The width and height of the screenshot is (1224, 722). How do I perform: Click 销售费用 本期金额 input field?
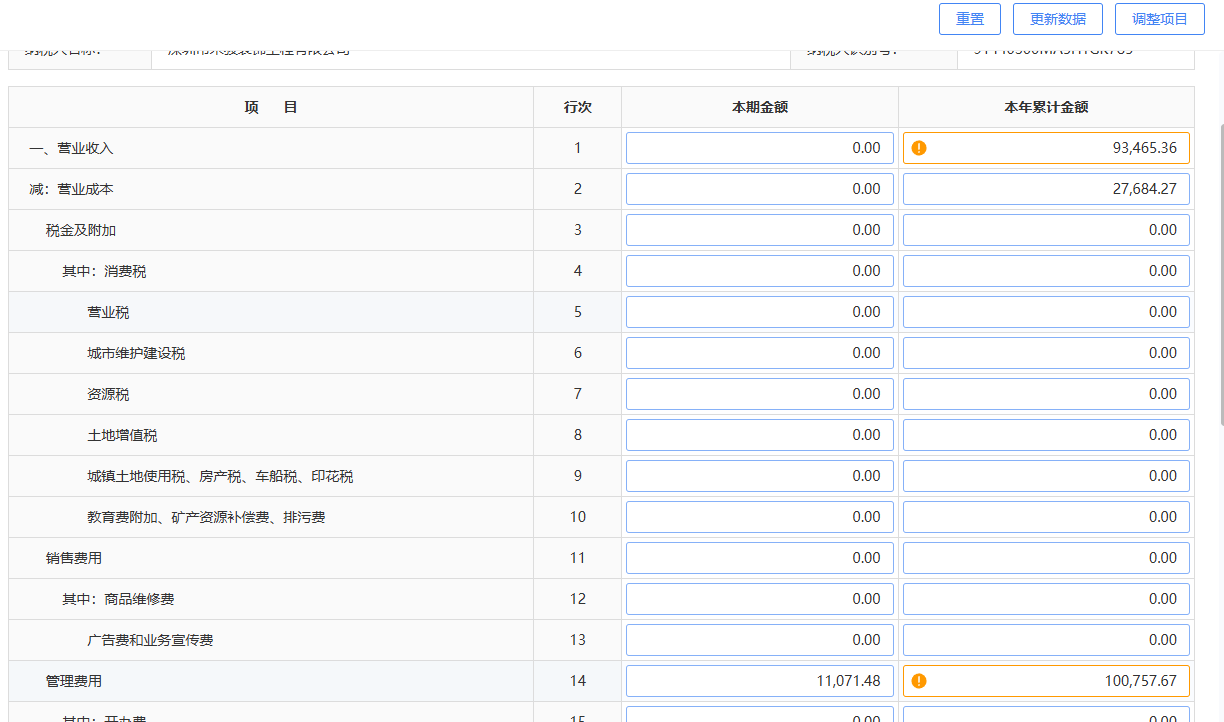click(759, 558)
